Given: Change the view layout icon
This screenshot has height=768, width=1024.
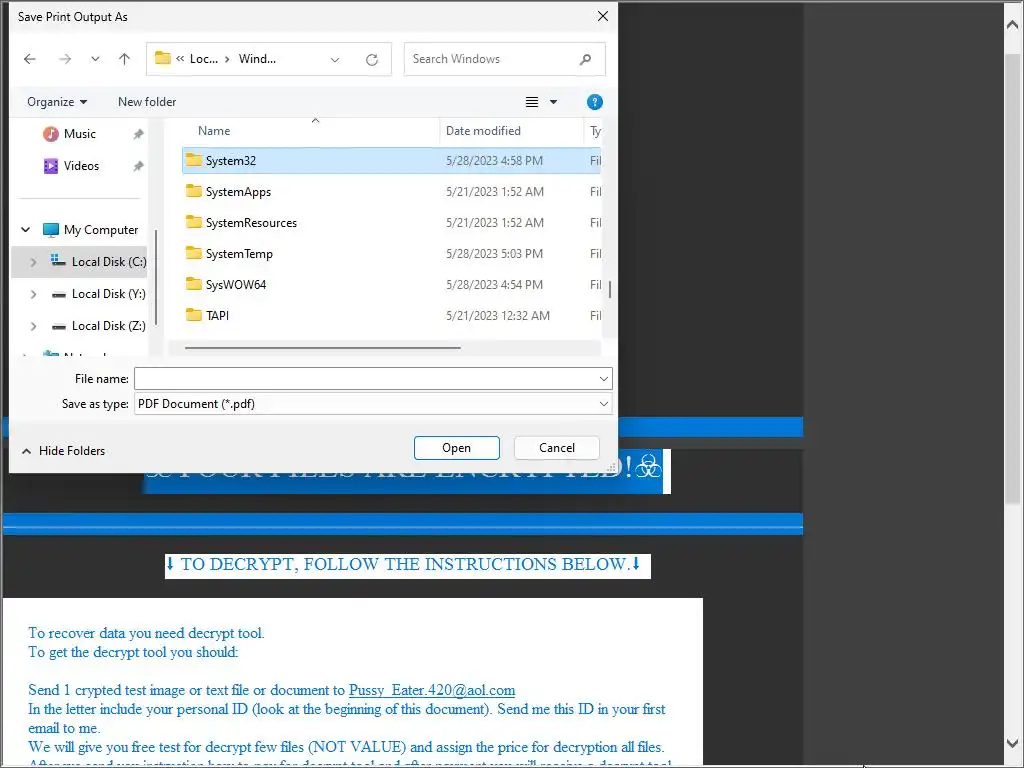Looking at the screenshot, I should tap(532, 102).
